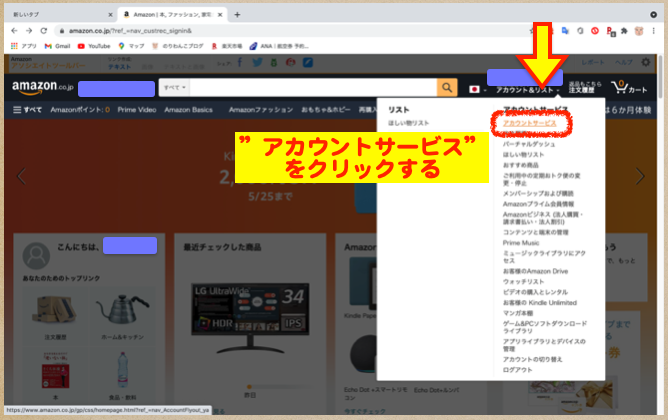Open the Extensions puzzle piece icon
Viewport: 668px width, 420px height.
(624, 31)
